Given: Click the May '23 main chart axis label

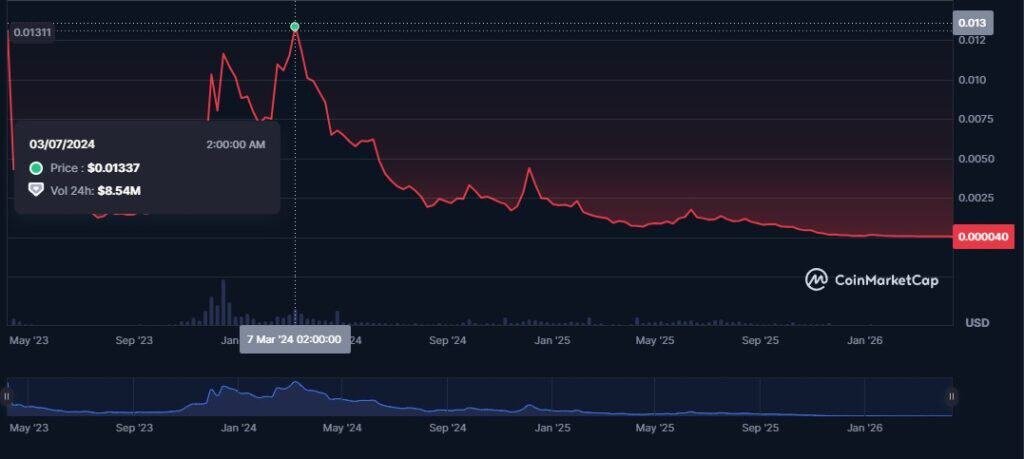Looking at the screenshot, I should point(29,340).
